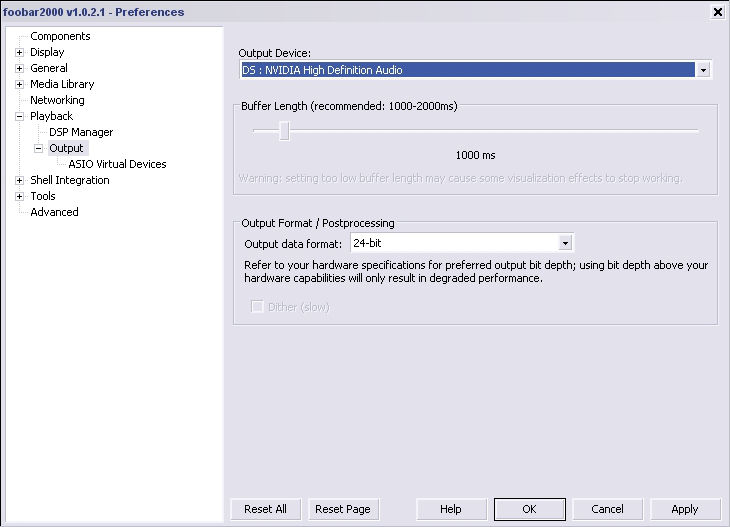Open the Networking preferences page
Image resolution: width=730 pixels, height=527 pixels.
coord(57,100)
